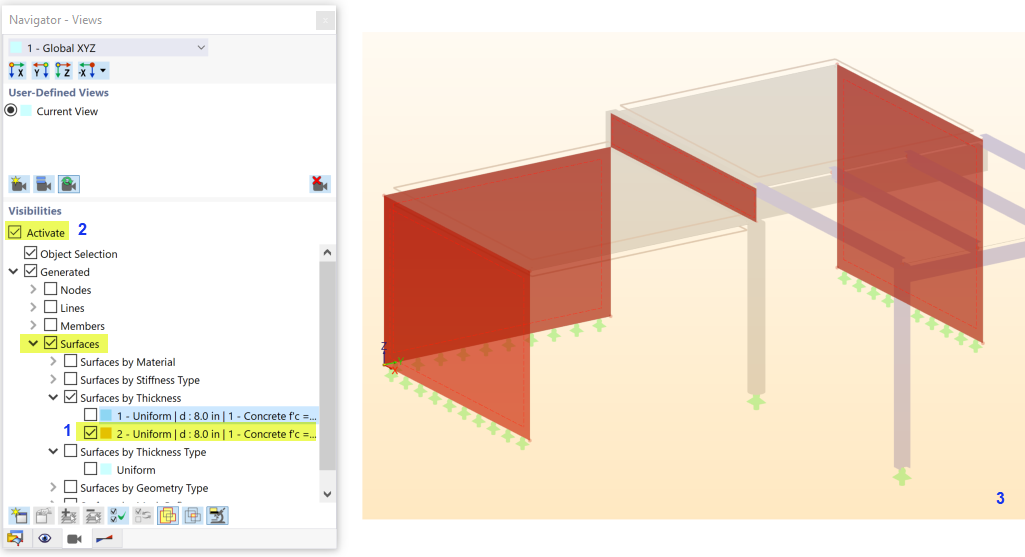Click the visibilities list scrollbar up arrow
This screenshot has height=557, width=1025.
click(328, 253)
